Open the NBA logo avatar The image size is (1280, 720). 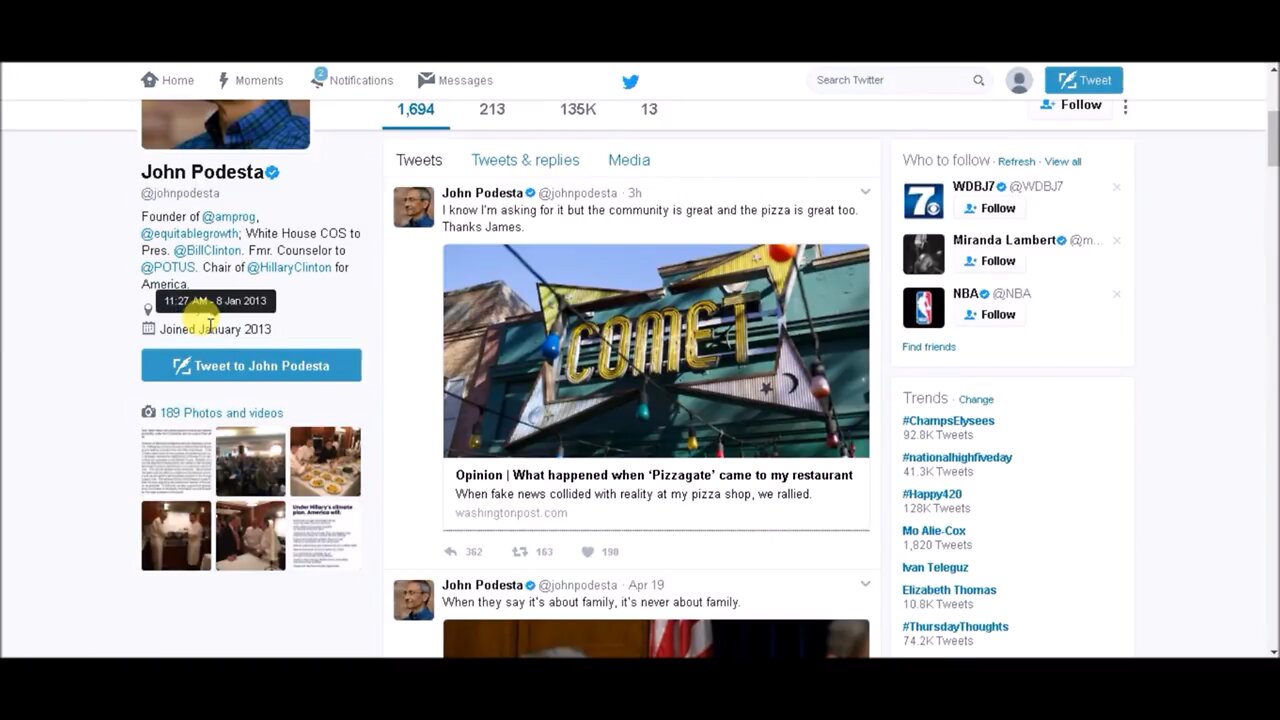923,308
